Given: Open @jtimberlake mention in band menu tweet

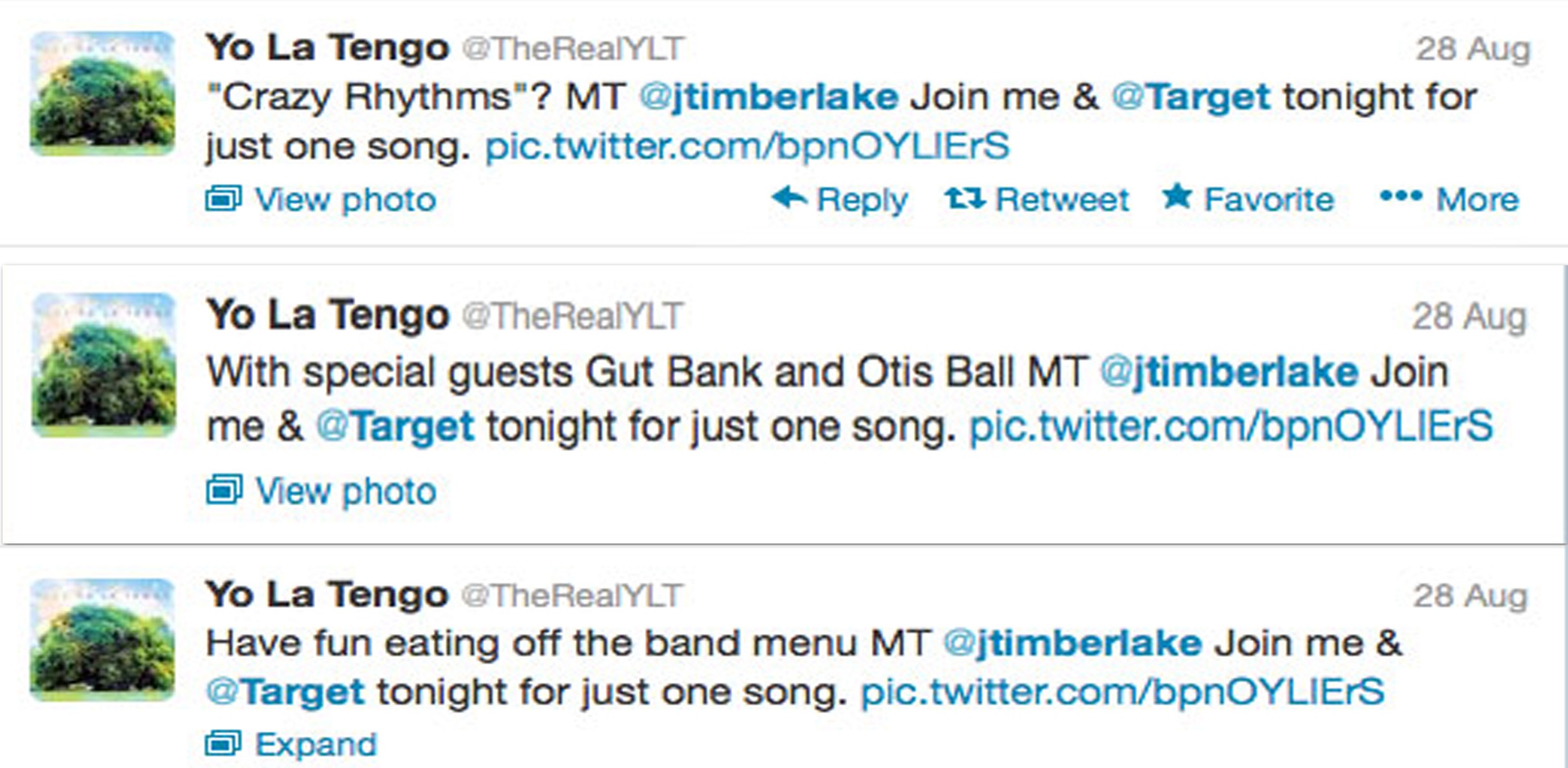Looking at the screenshot, I should [1072, 643].
